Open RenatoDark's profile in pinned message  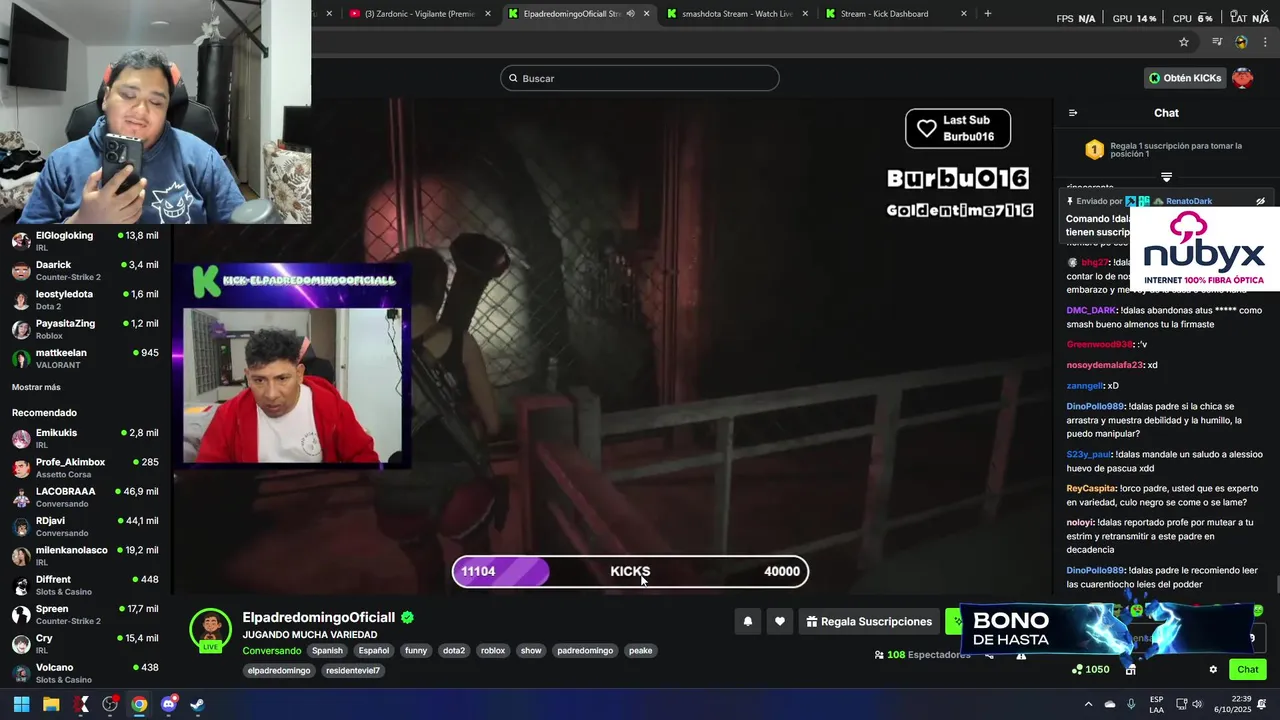1189,201
